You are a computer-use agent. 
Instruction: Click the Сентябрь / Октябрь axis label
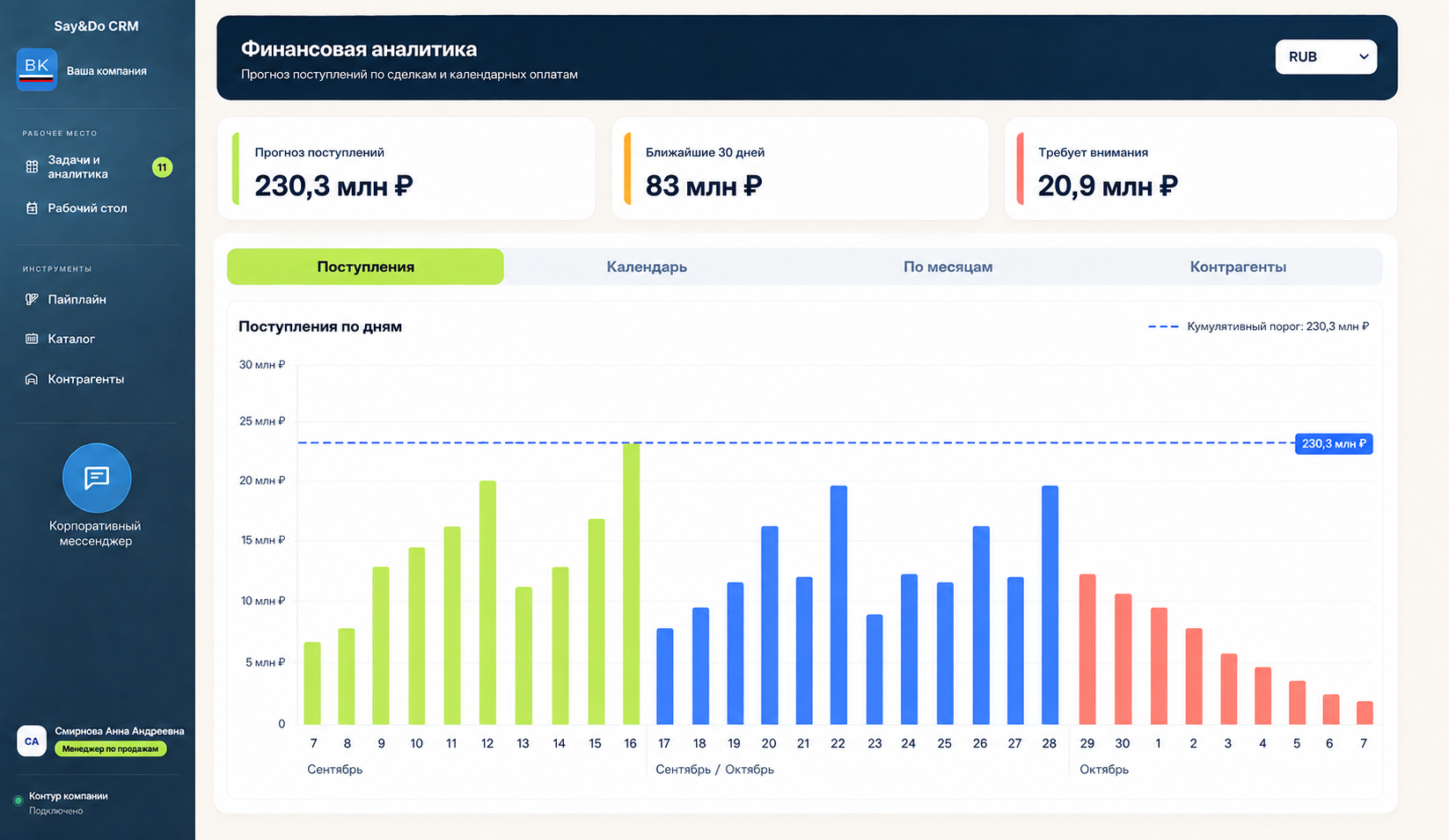click(x=715, y=770)
